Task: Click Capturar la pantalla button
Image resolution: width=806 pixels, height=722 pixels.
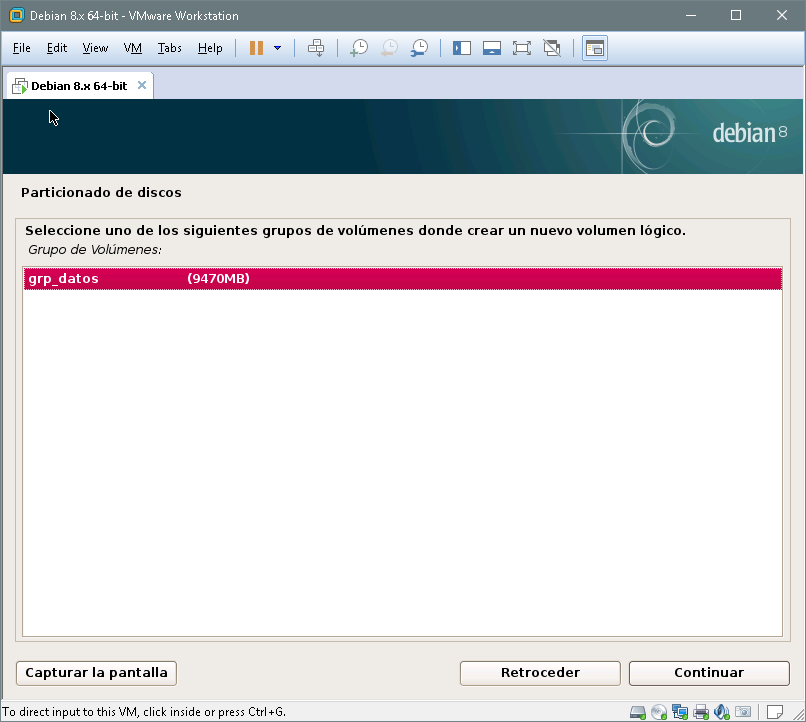Action: pos(97,673)
